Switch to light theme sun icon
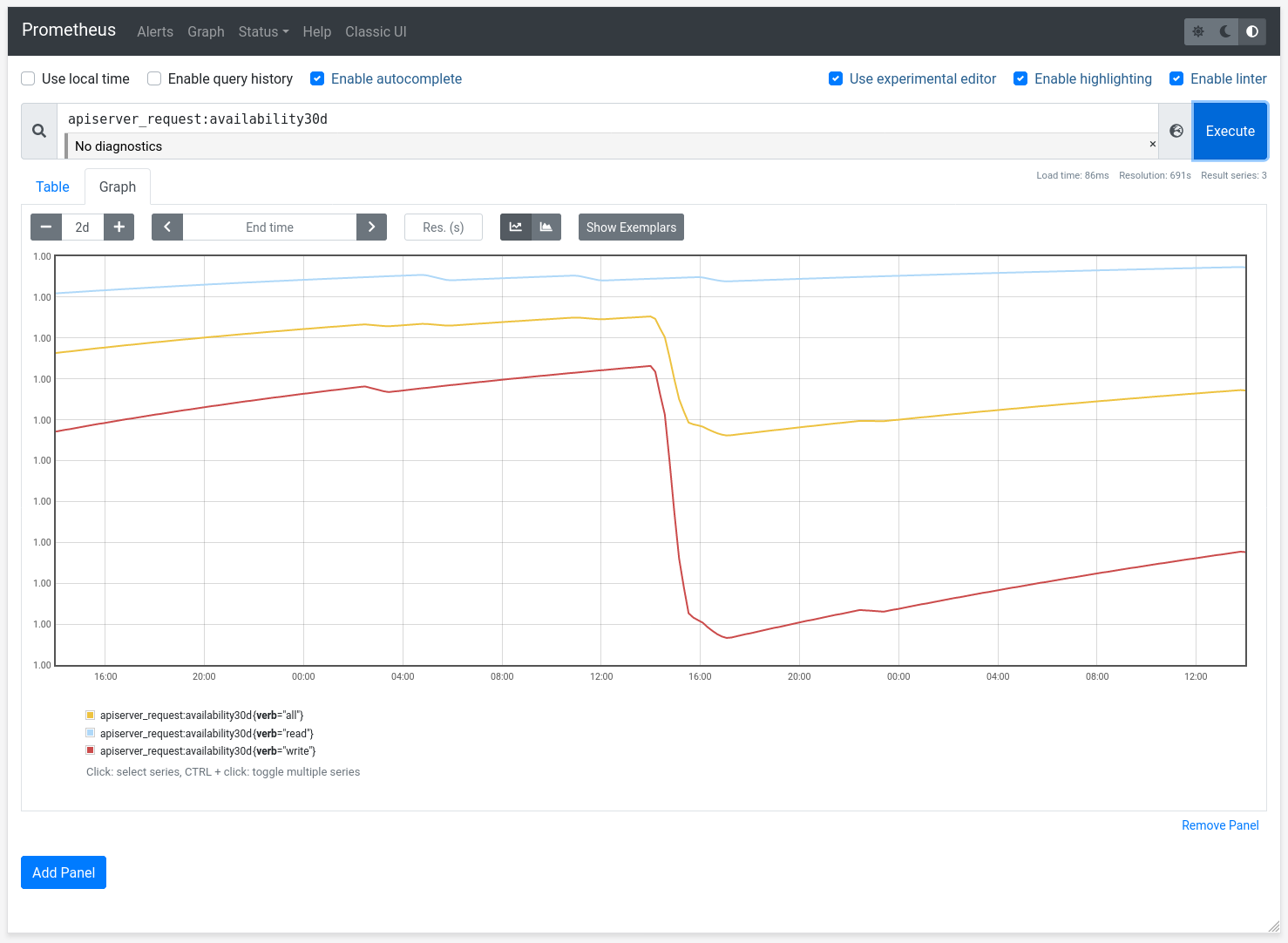The width and height of the screenshot is (1288, 943). [x=1198, y=31]
